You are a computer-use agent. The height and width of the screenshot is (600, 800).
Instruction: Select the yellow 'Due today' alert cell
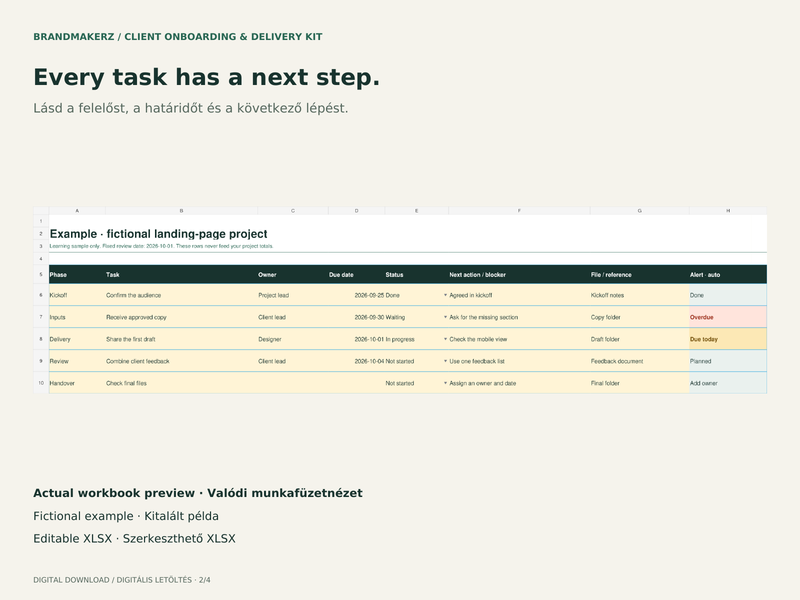728,339
